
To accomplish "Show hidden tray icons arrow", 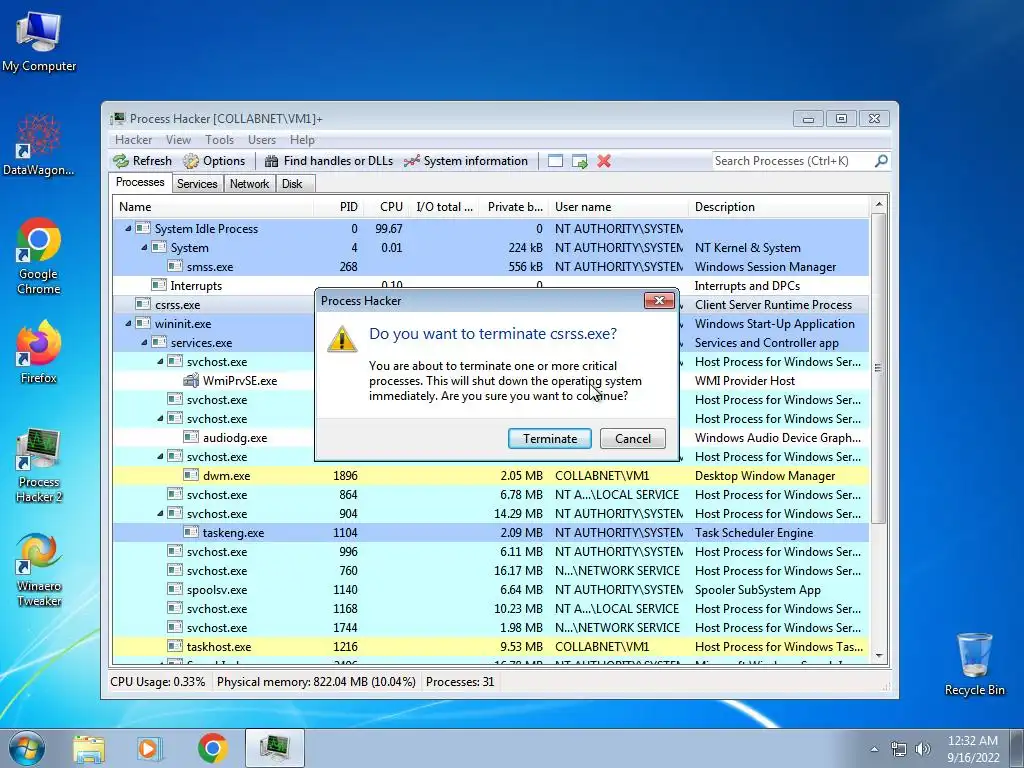I will tap(874, 749).
